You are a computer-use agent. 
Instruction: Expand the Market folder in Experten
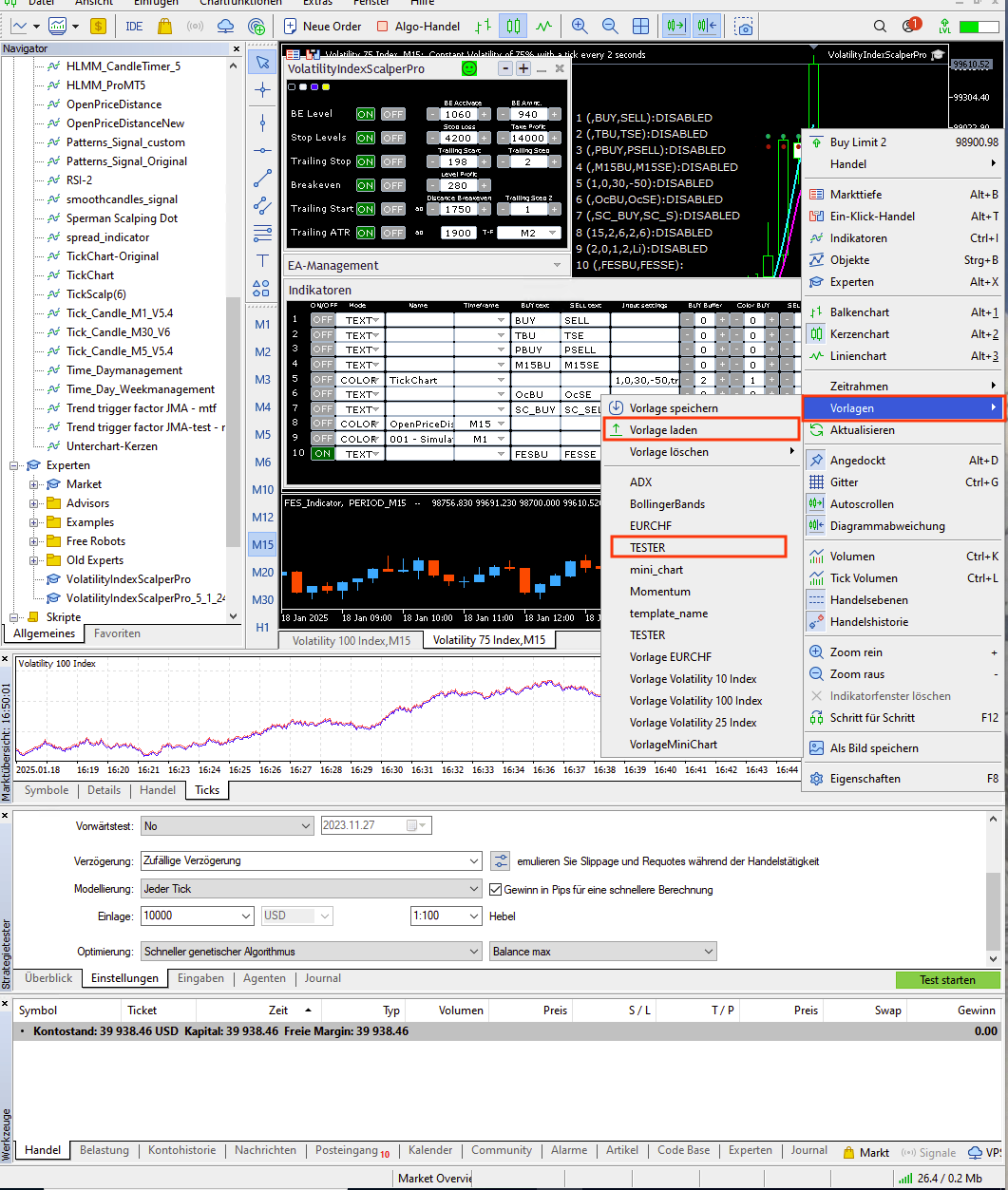coord(35,484)
